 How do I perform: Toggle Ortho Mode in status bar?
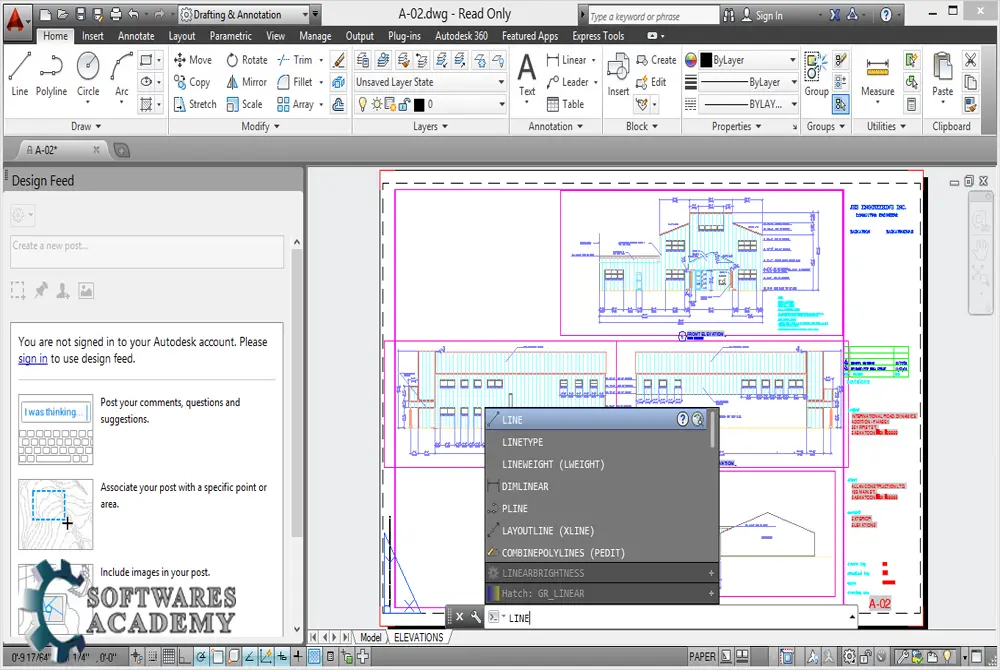click(x=185, y=656)
